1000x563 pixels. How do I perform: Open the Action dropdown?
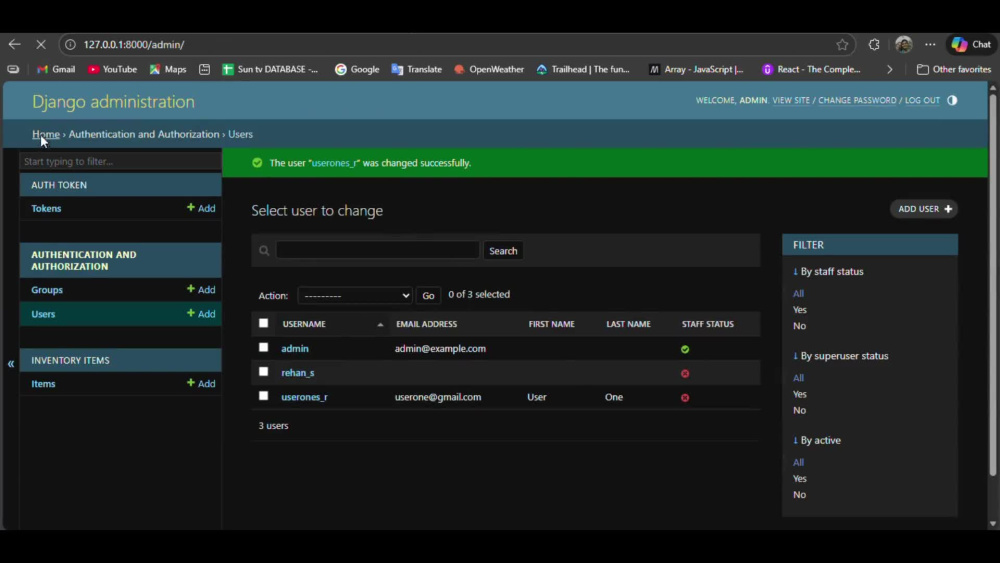coord(355,296)
